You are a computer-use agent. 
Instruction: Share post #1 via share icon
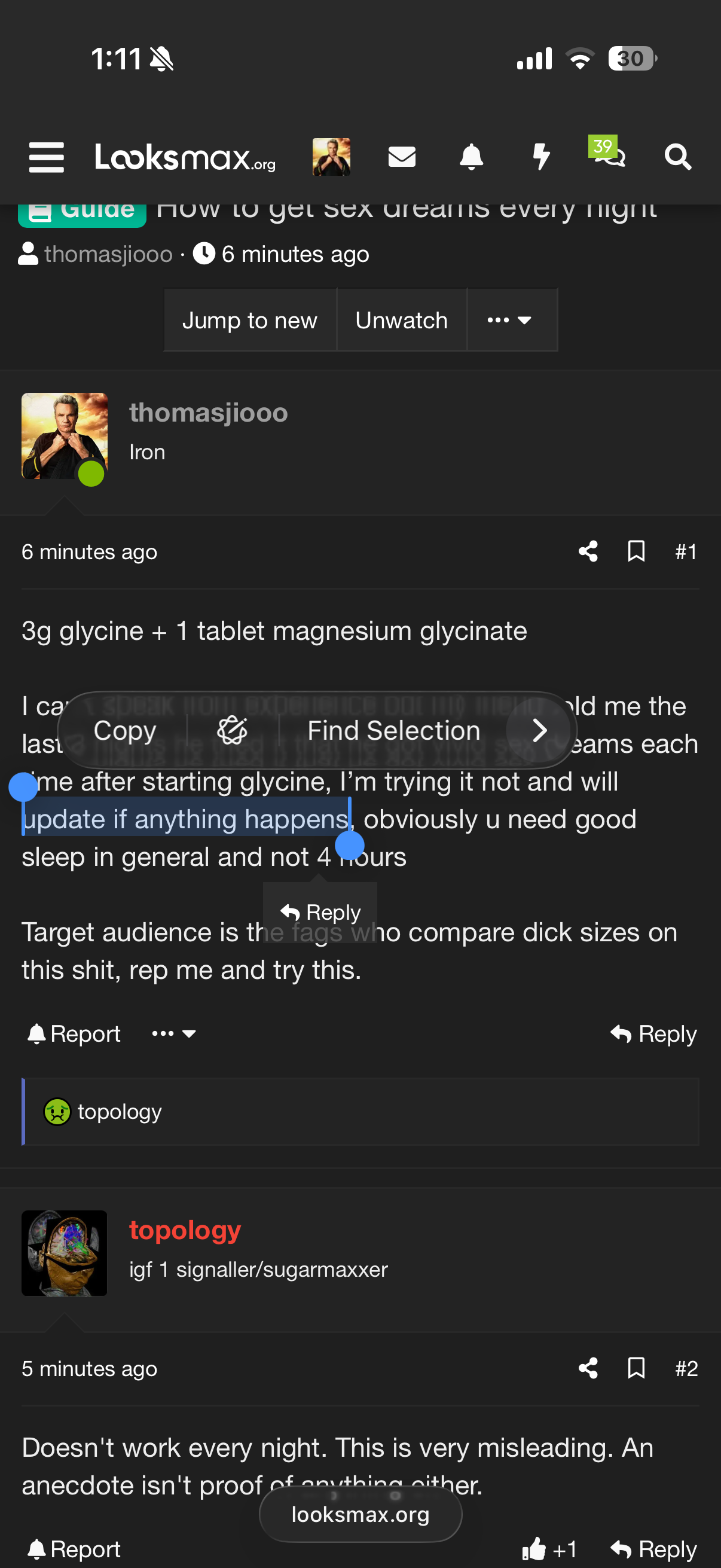[x=588, y=551]
